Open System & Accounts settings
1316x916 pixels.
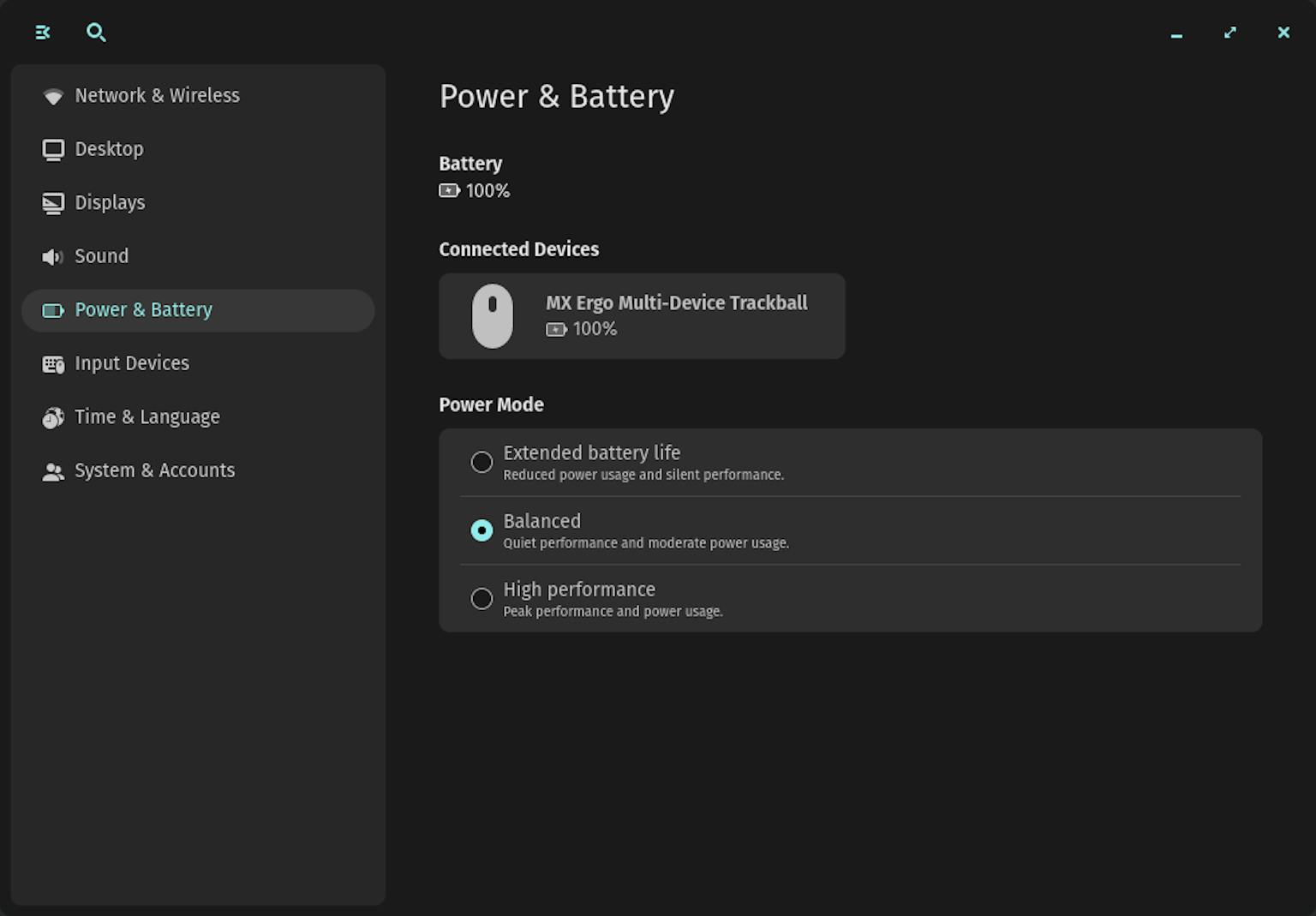click(x=155, y=470)
